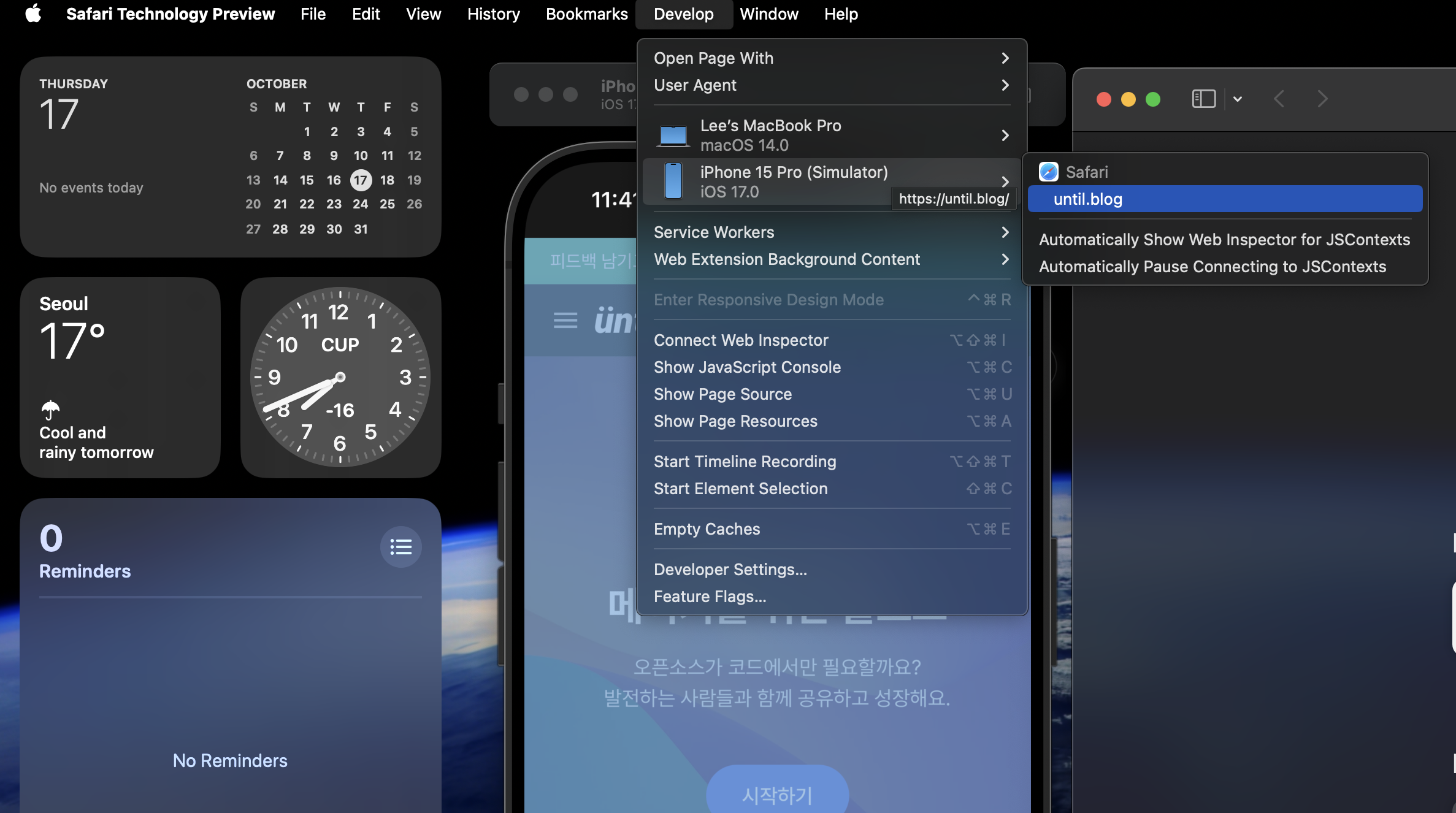Screen dimensions: 1456x813
Task: Open the Apple menu
Action: pos(33,13)
